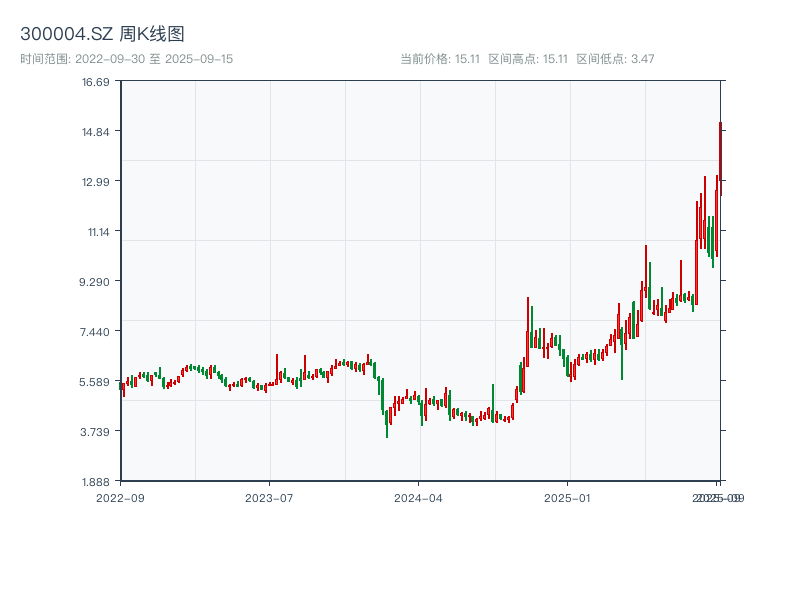Viewport: 800px width, 600px height.
Task: Click y-axis value 16.69
Action: tap(96, 82)
